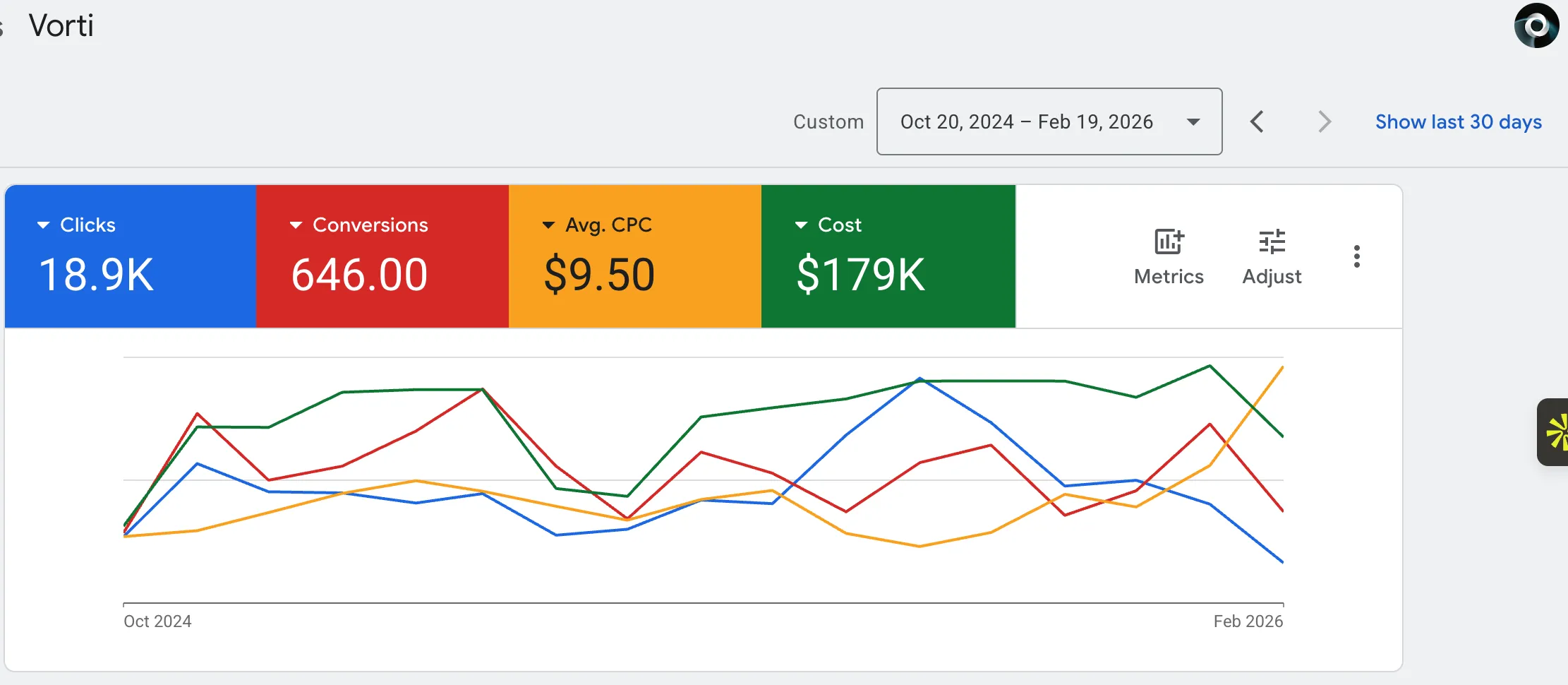
Task: Expand the Clicks metric dropdown arrow
Action: tap(43, 225)
